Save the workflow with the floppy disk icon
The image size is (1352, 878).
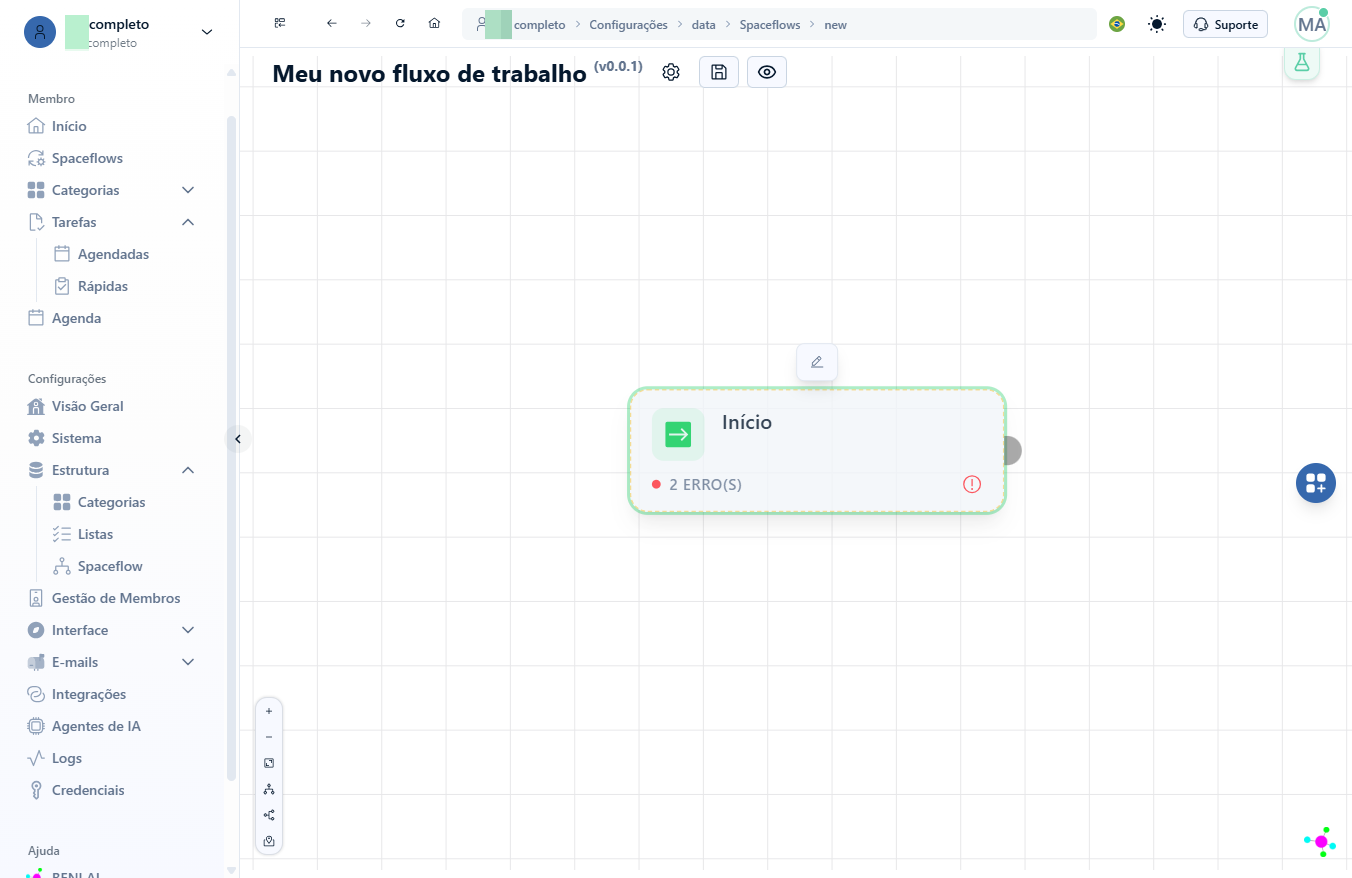pyautogui.click(x=719, y=72)
